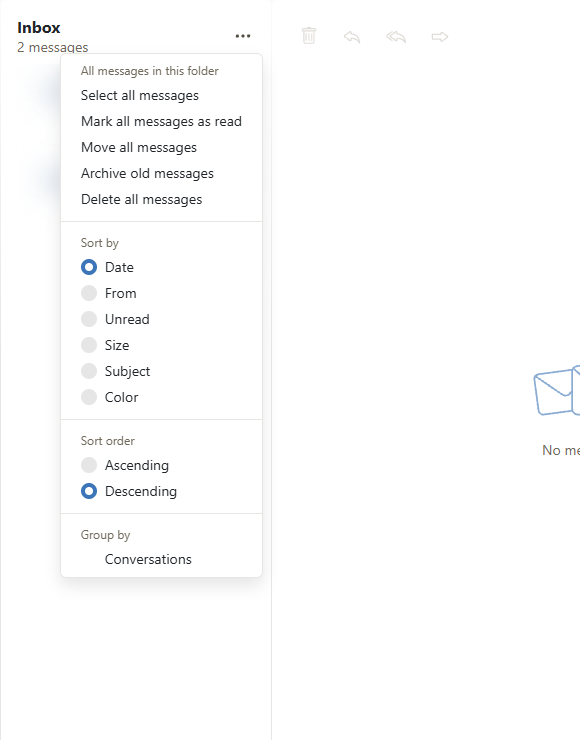Image resolution: width=580 pixels, height=740 pixels.
Task: Click the envelope illustration in reading pane
Action: (557, 391)
